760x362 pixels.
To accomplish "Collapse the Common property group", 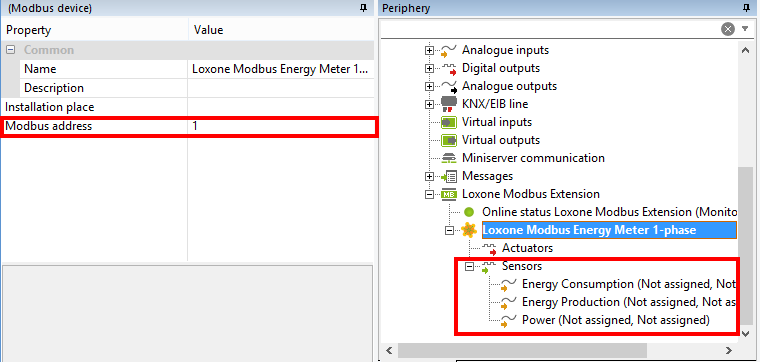I will [10, 50].
